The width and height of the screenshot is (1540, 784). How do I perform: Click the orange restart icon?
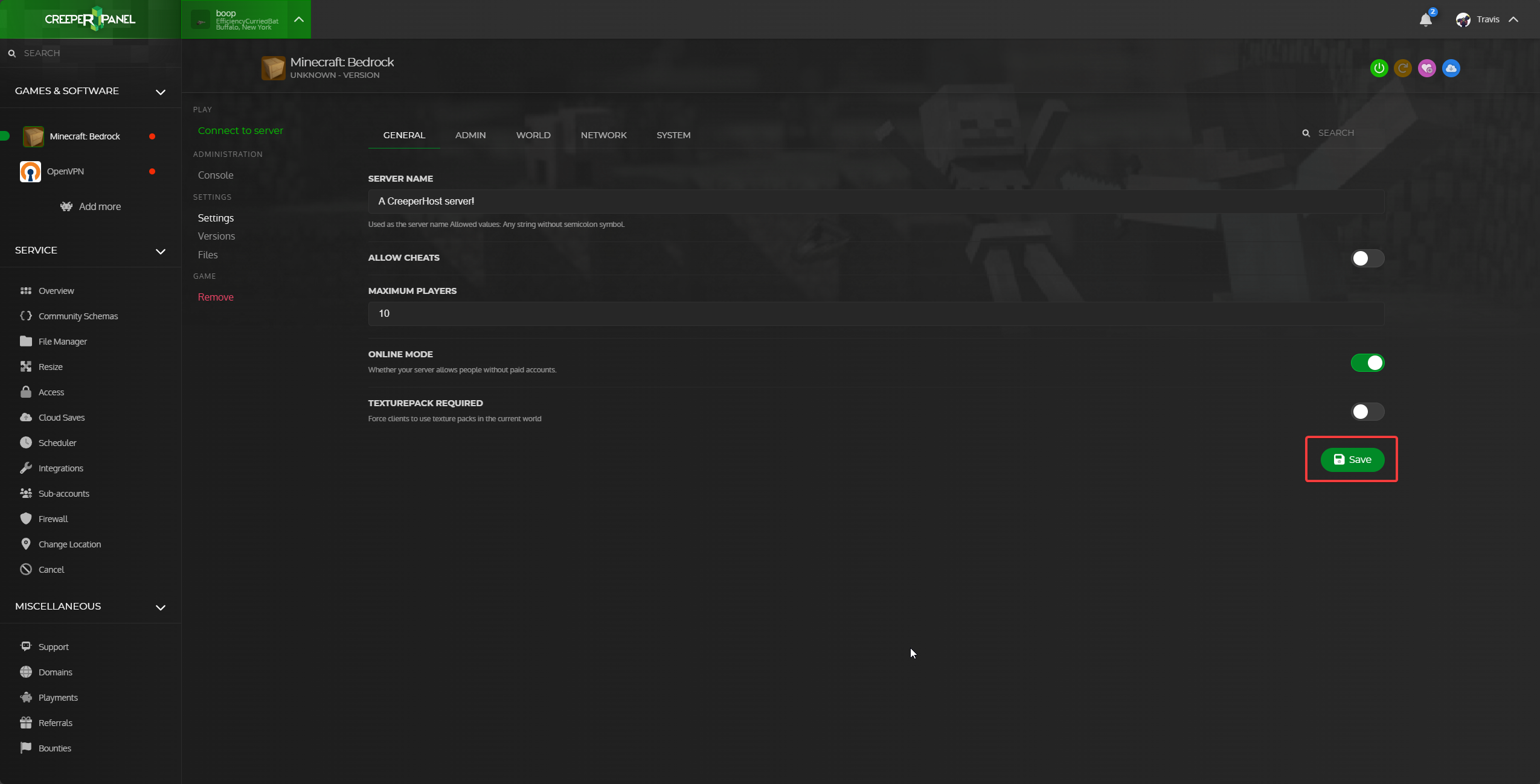[x=1403, y=68]
